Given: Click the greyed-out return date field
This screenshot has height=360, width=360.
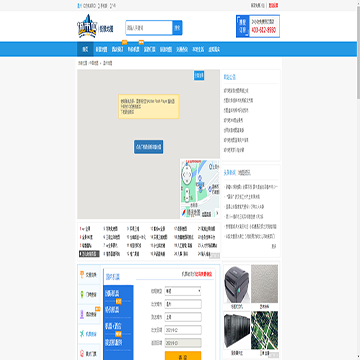Looking at the screenshot, I should pos(183,343).
